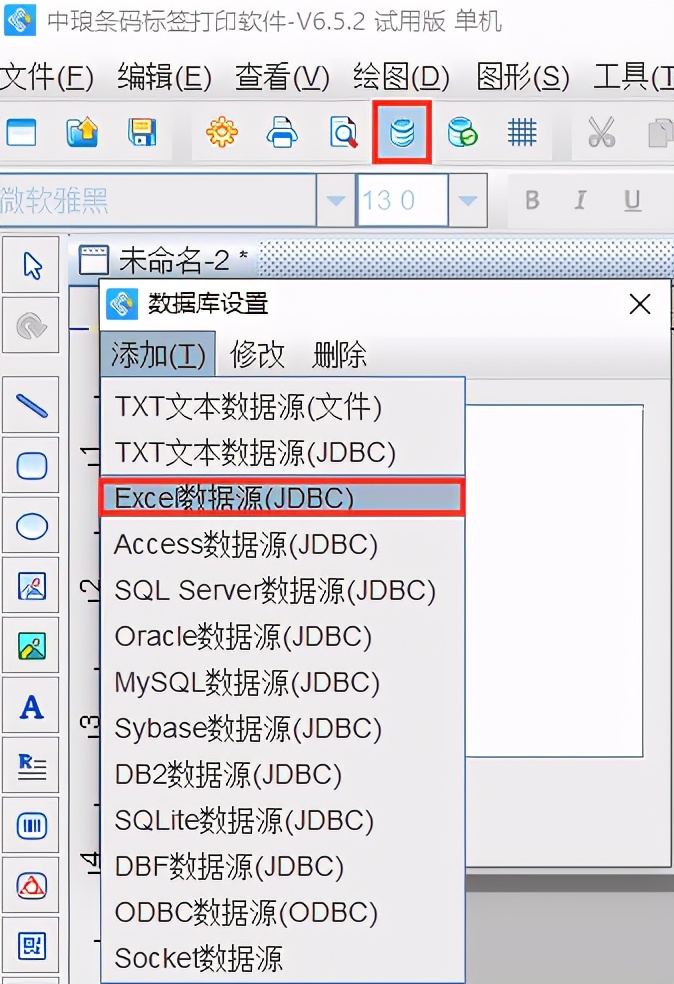Choose Oracle数据源(JDBC) option
The image size is (674, 984).
(282, 636)
